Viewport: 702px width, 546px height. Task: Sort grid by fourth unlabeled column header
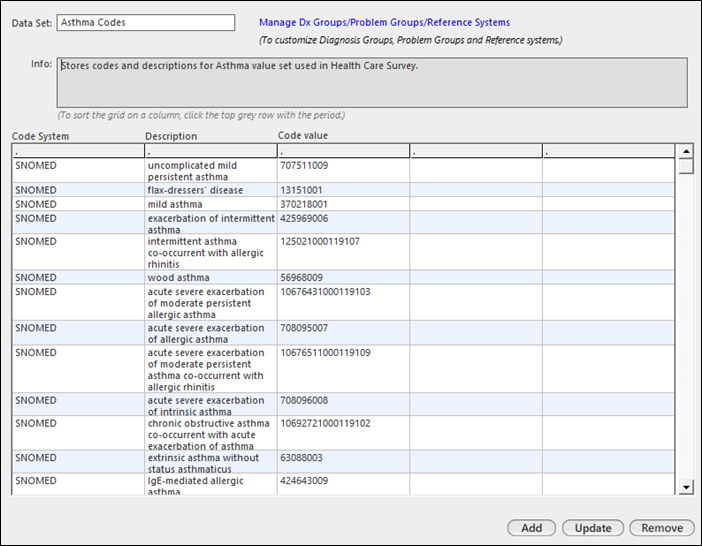[476, 151]
